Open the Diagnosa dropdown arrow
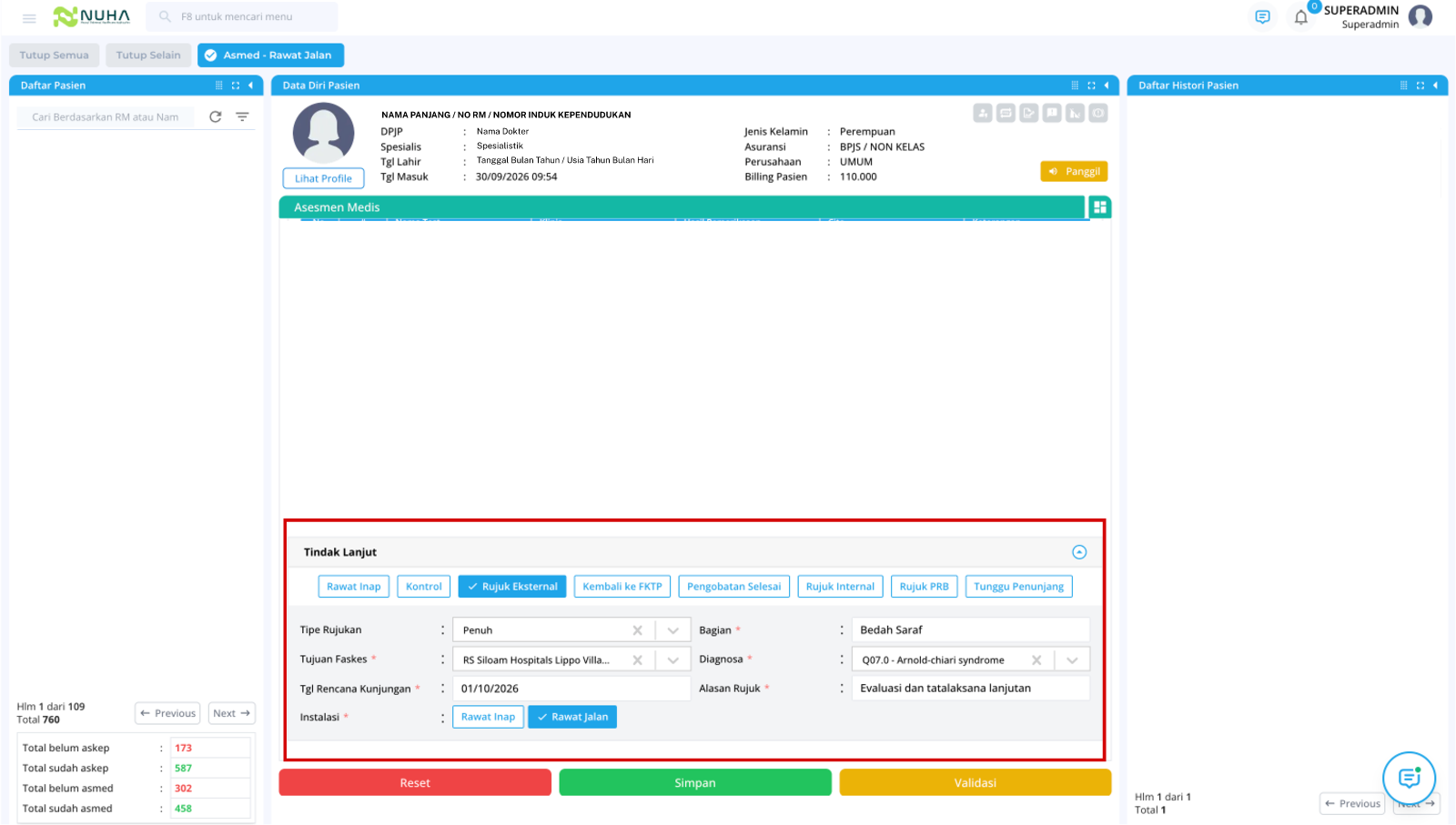 pyautogui.click(x=1072, y=660)
